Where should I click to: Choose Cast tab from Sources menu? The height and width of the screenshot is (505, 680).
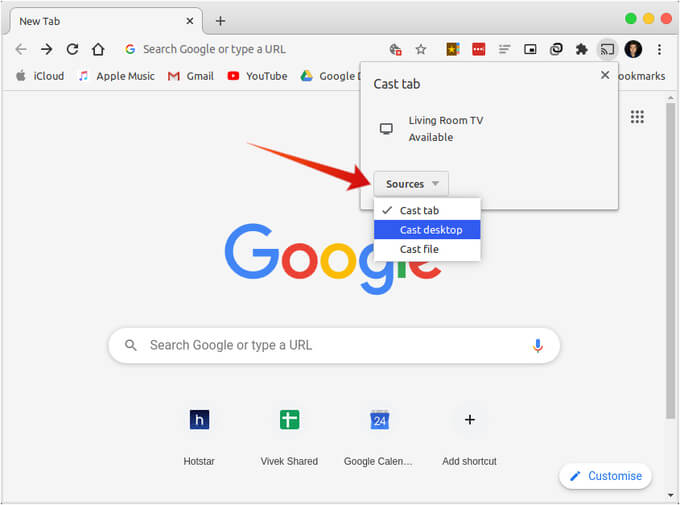point(427,210)
